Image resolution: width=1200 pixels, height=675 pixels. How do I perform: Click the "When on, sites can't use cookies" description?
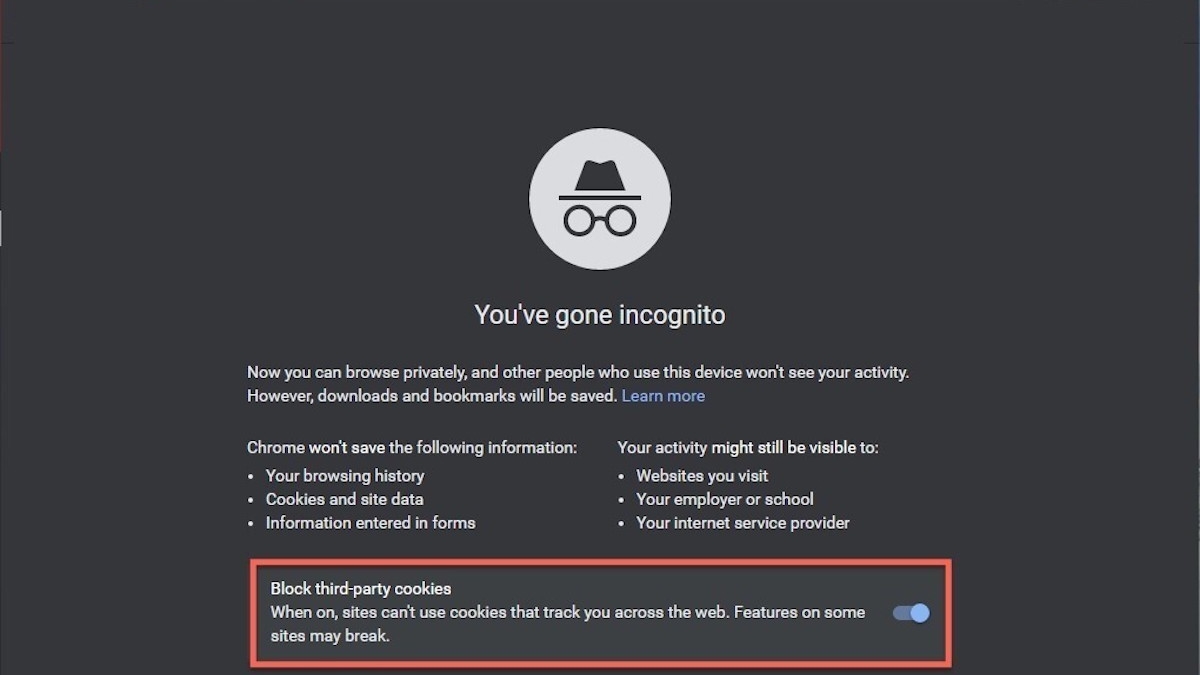click(567, 612)
